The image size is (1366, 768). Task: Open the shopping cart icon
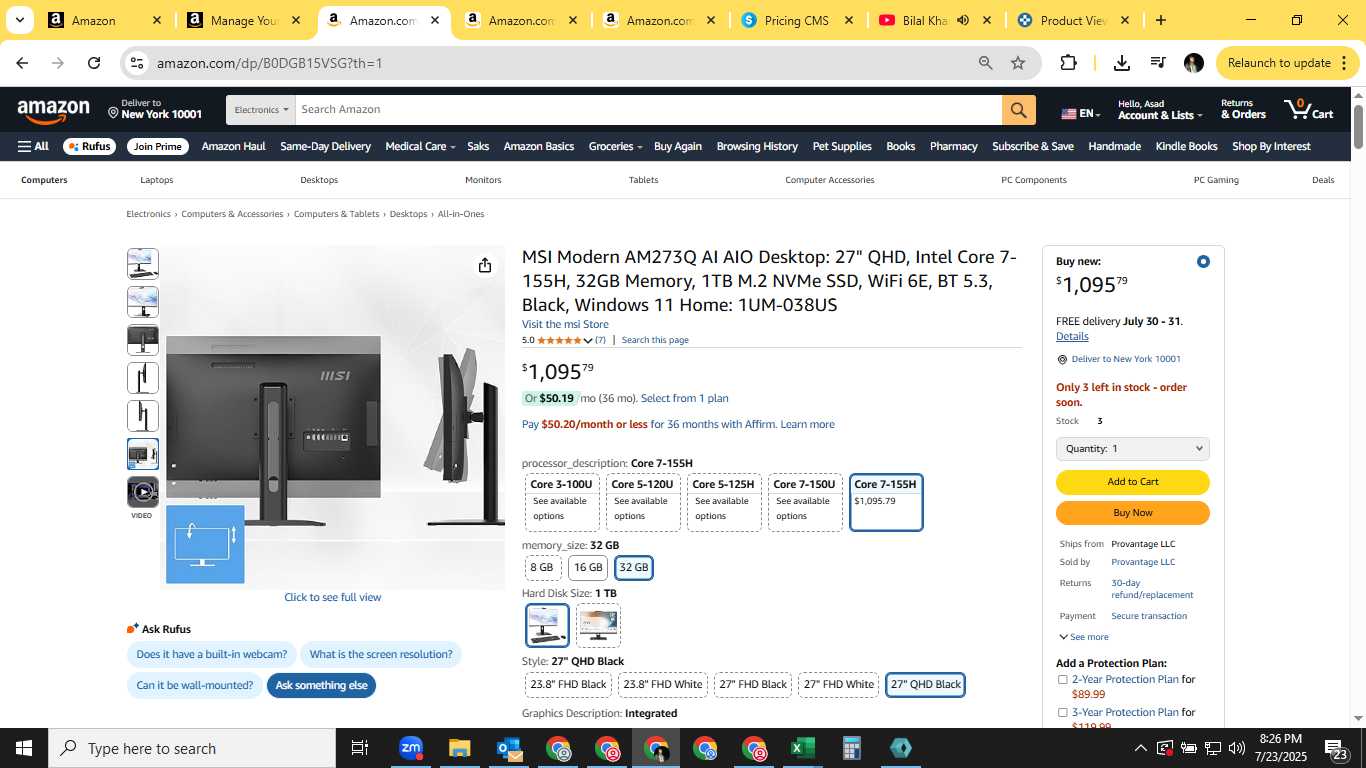(1309, 109)
